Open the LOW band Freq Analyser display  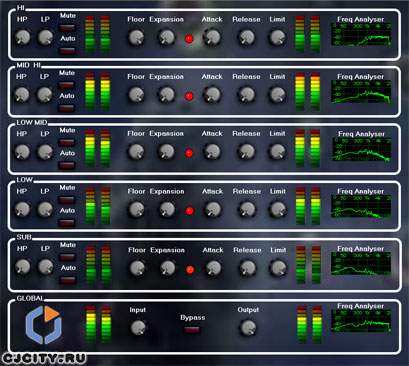click(x=361, y=207)
